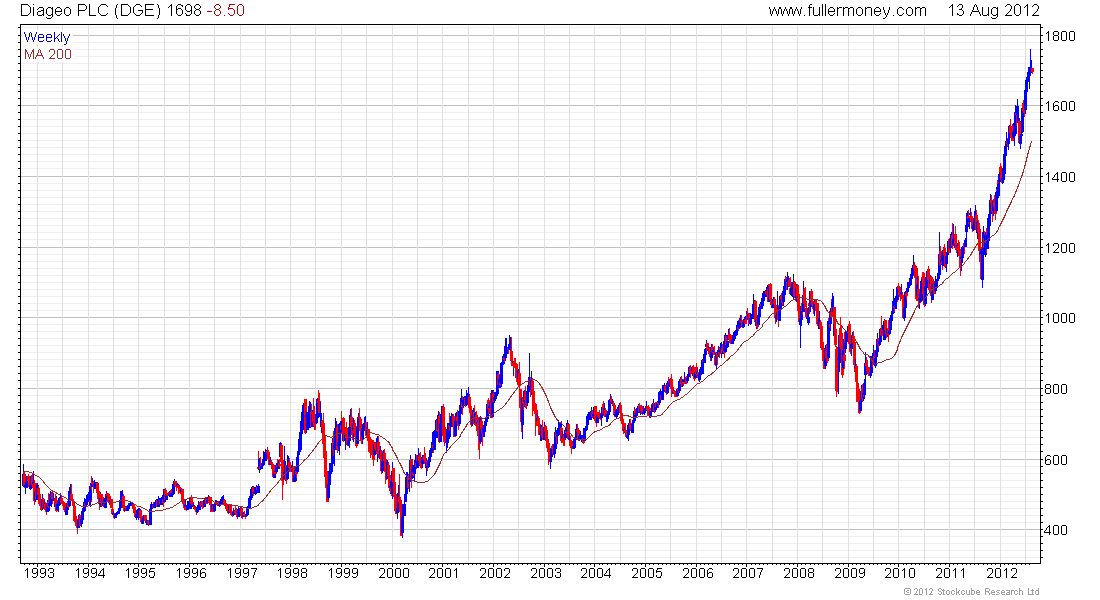
Task: Open the www.fullermoney.com link text
Action: click(847, 11)
